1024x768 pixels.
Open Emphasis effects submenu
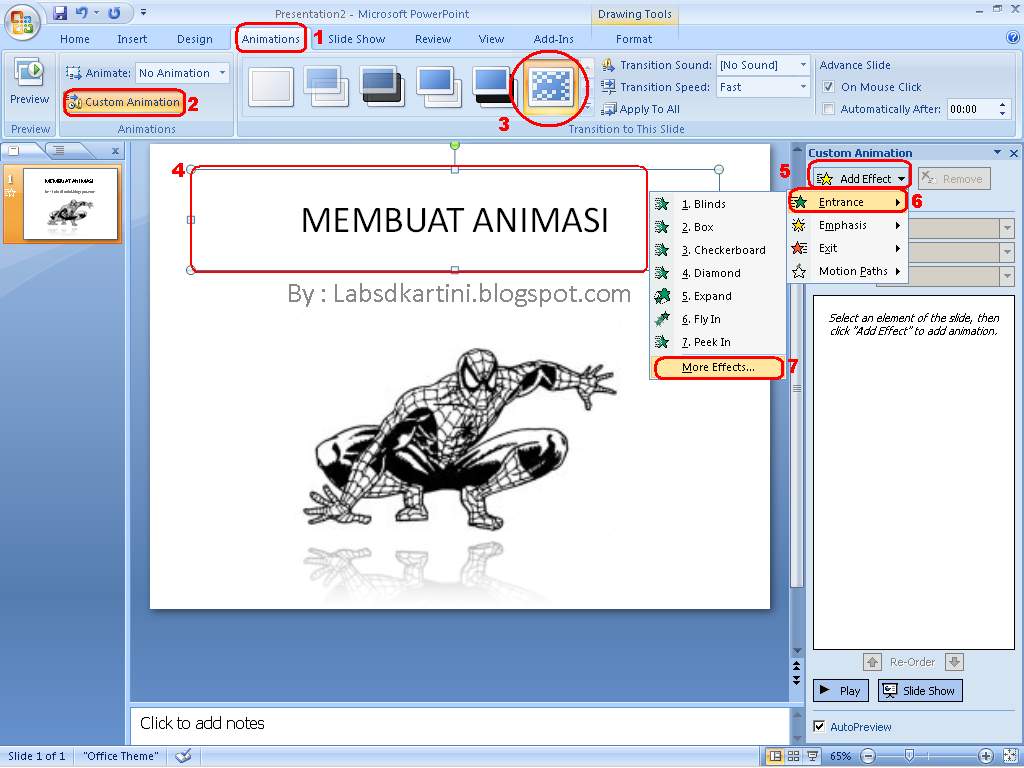click(x=848, y=225)
